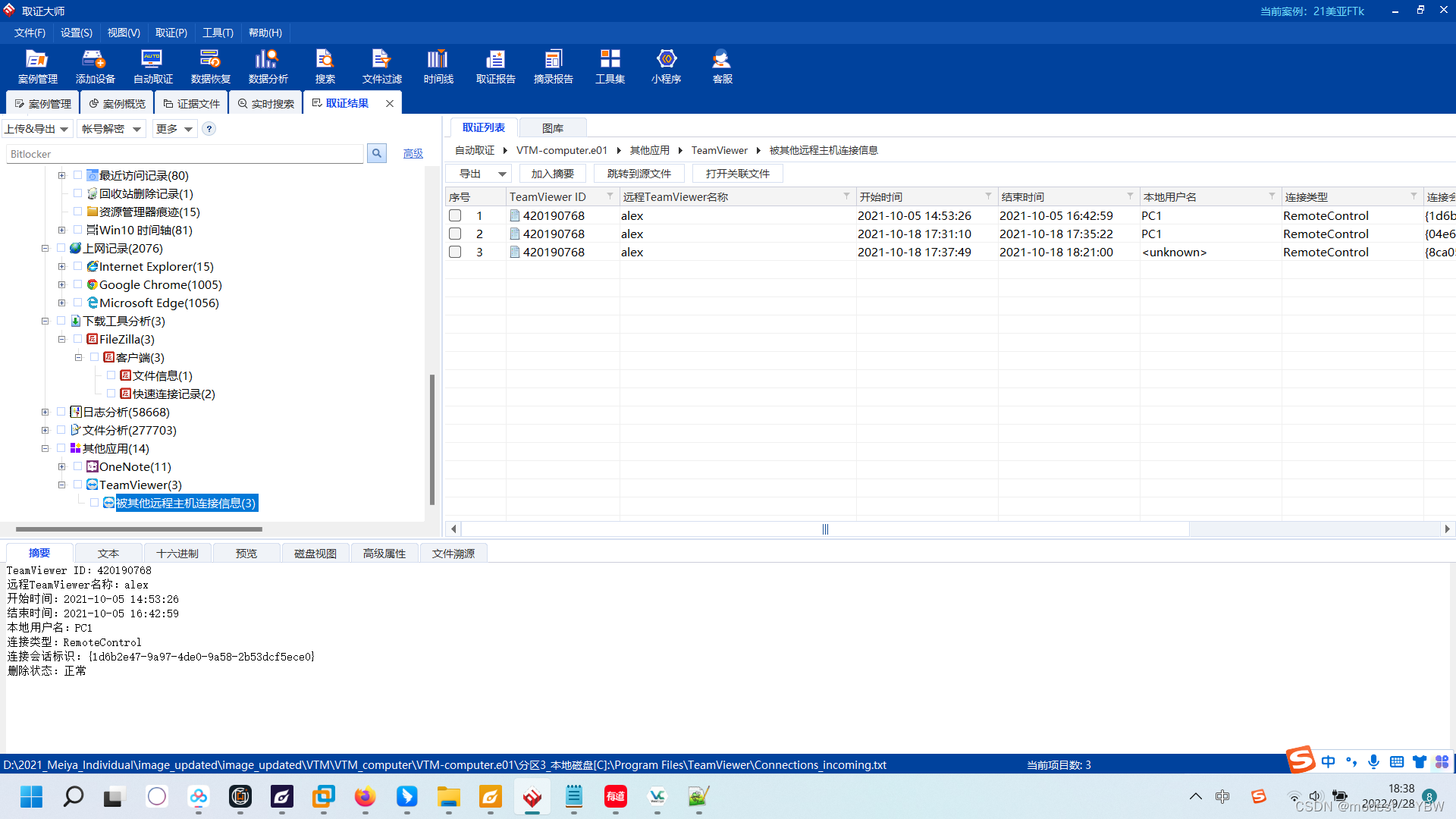Click the 高级 search link
The width and height of the screenshot is (1456, 819).
(413, 154)
